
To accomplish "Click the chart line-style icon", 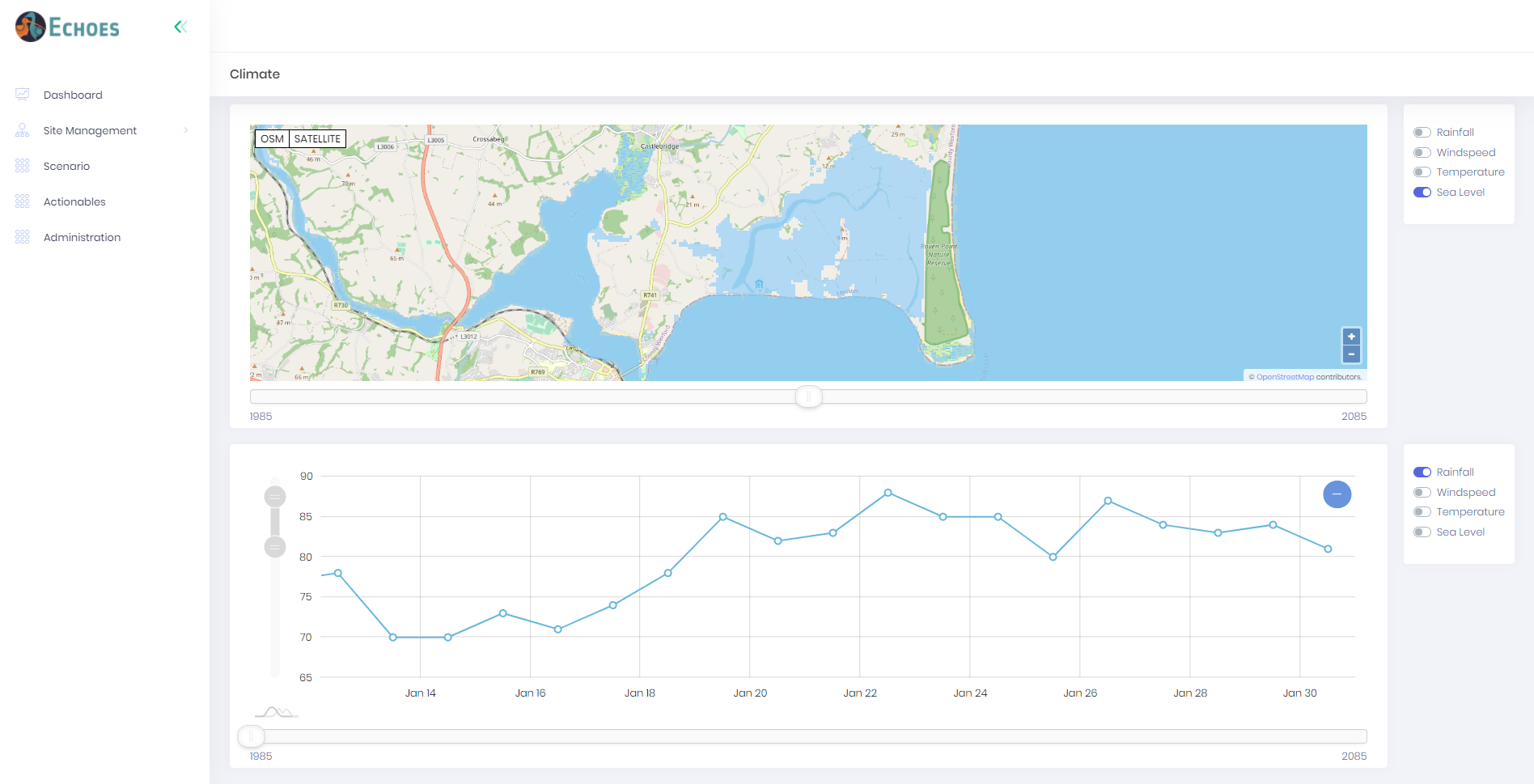I will click(x=277, y=713).
